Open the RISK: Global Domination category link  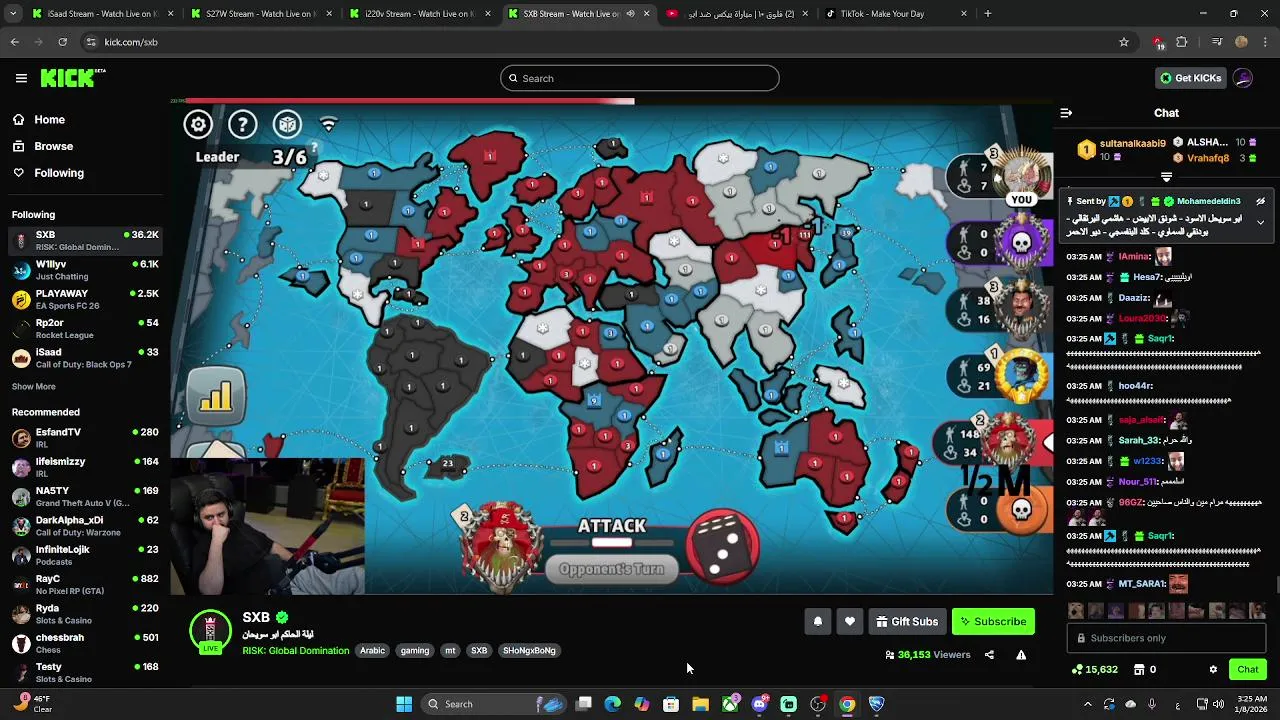click(295, 651)
